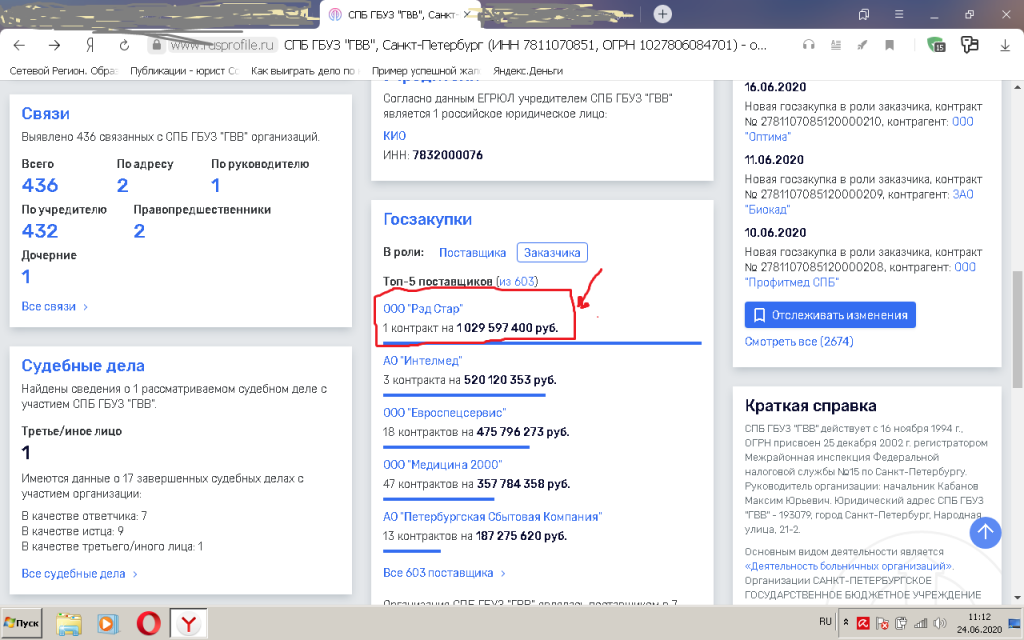
Task: Launch Opera from the taskbar
Action: click(149, 623)
